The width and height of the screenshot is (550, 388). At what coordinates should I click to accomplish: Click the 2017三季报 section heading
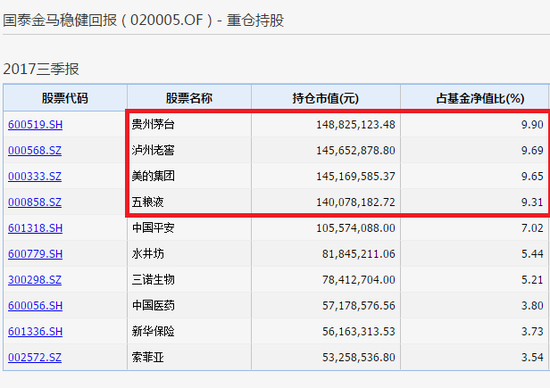tap(41, 69)
